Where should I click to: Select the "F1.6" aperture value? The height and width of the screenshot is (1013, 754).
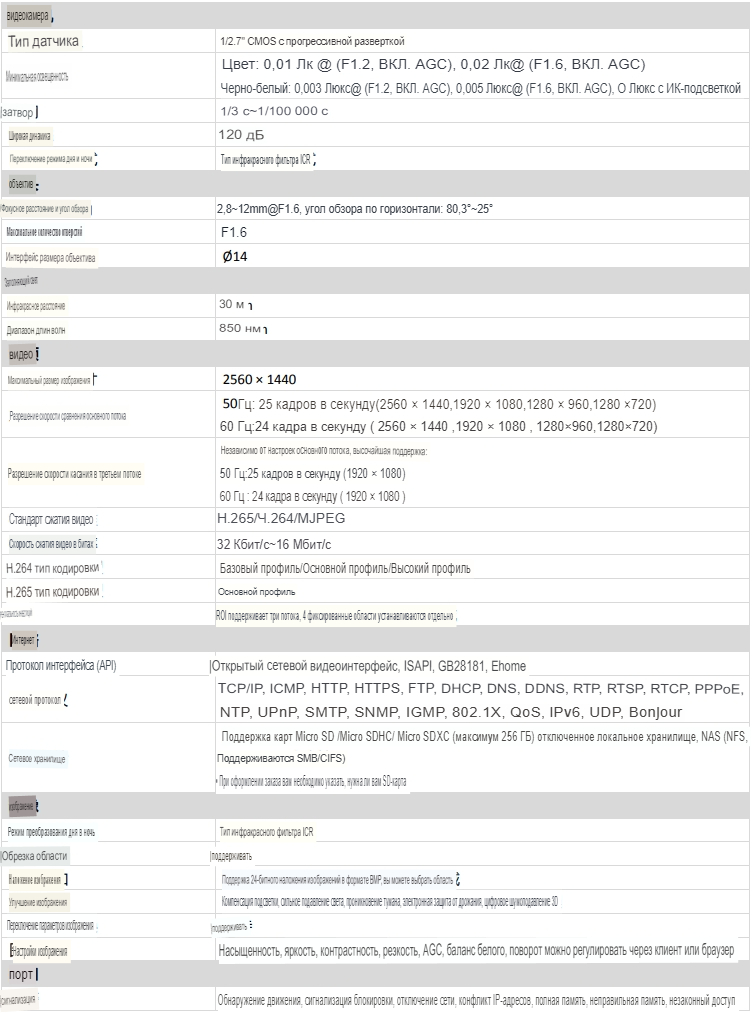point(233,232)
